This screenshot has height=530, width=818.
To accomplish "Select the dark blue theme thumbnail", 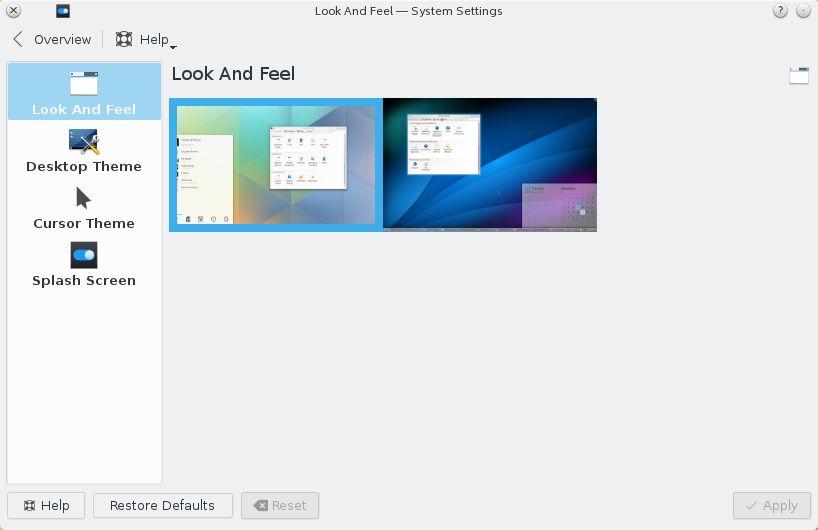I will [490, 165].
